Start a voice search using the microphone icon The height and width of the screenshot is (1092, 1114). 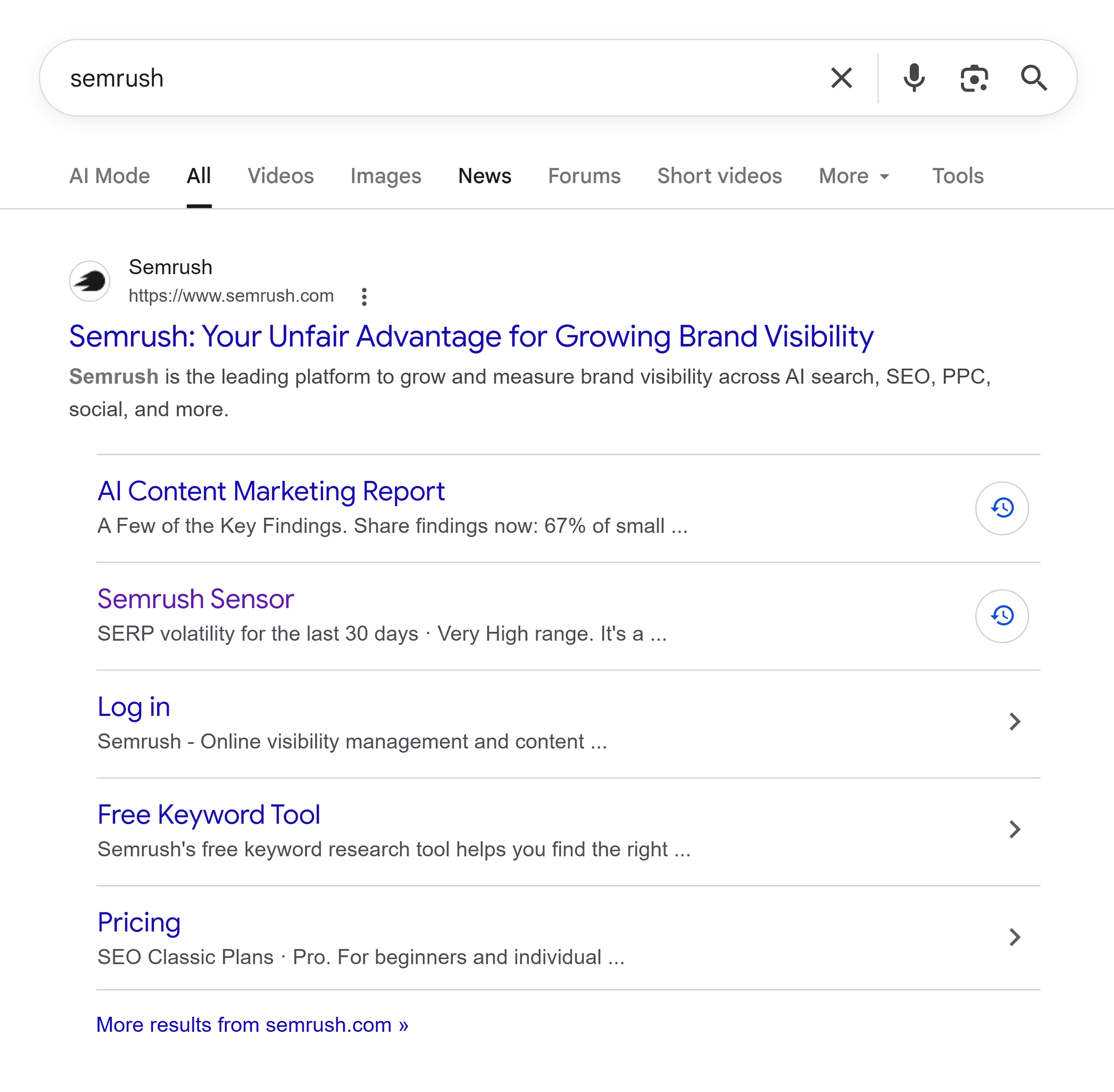point(914,78)
